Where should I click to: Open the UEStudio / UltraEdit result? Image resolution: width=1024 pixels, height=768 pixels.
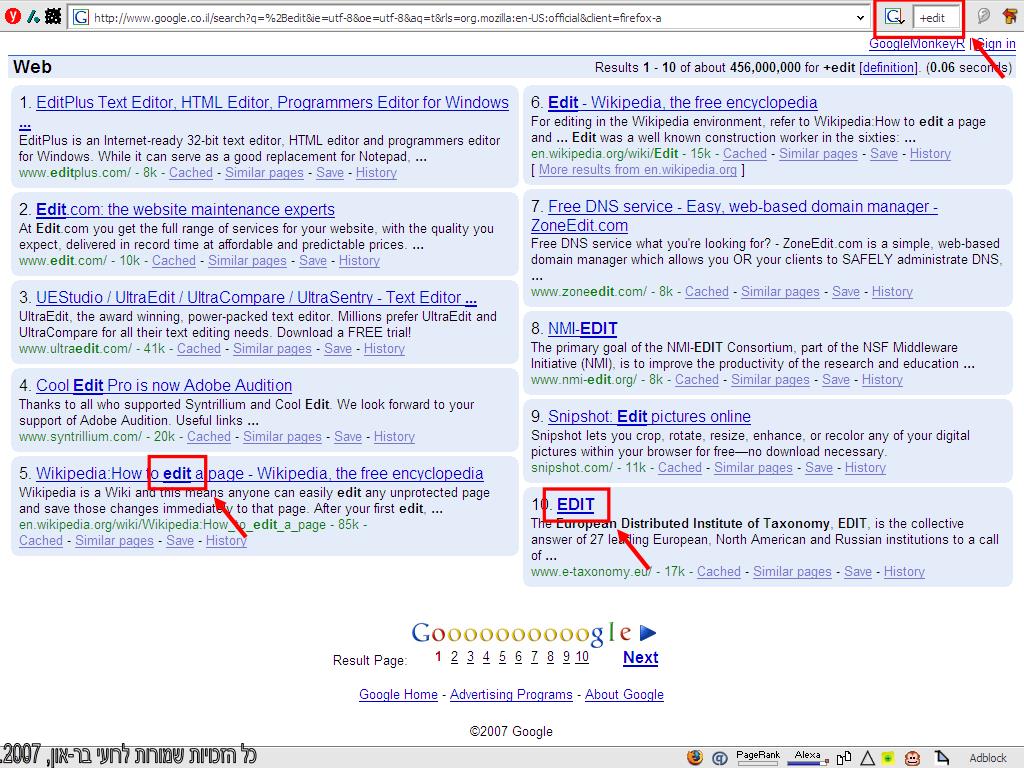point(256,298)
